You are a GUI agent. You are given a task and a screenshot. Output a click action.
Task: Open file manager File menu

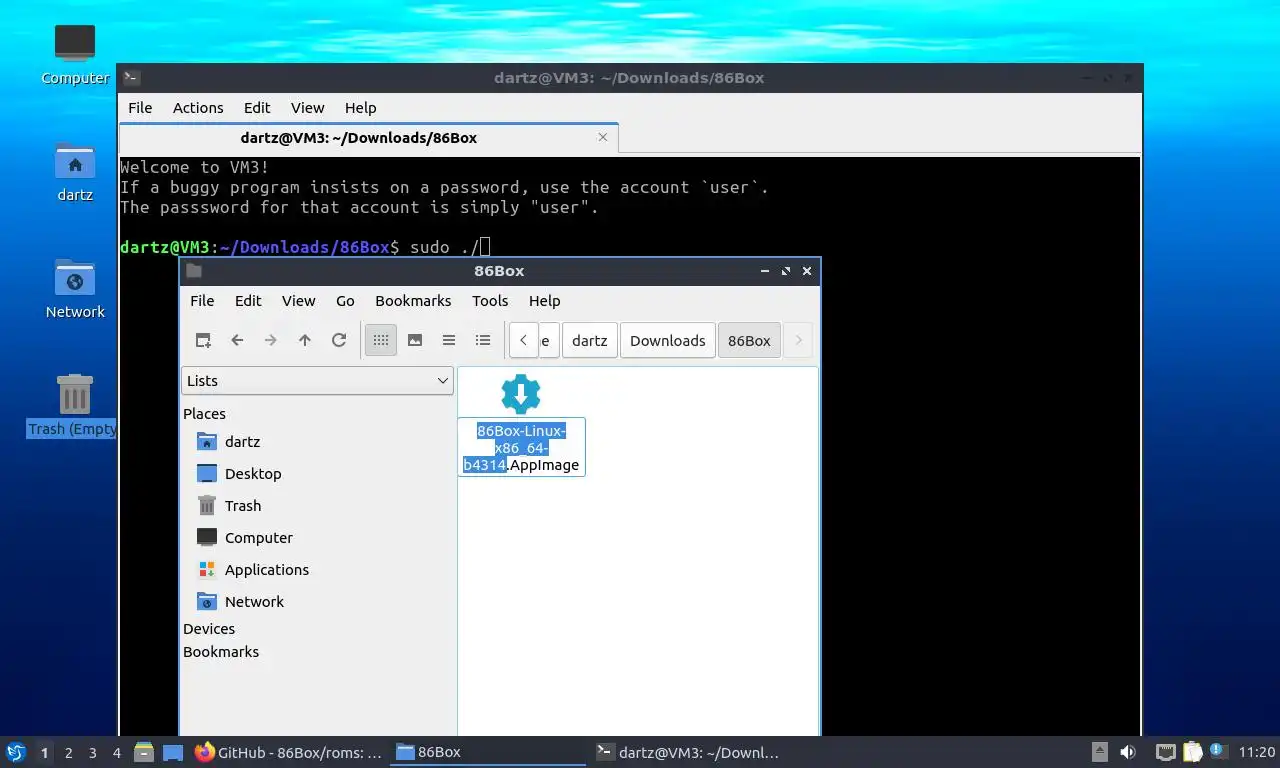click(202, 300)
